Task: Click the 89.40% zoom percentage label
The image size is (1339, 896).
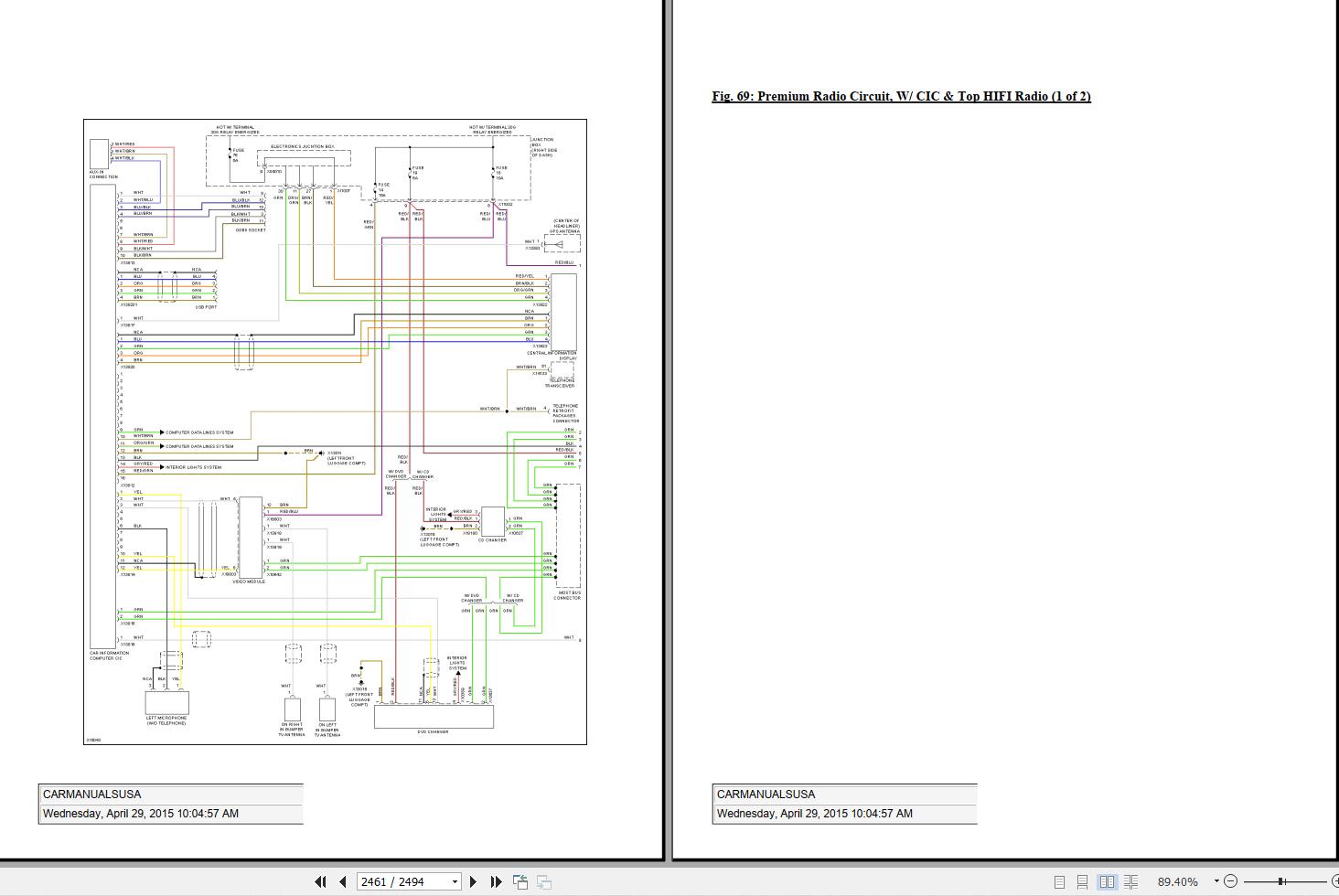Action: [x=1177, y=881]
